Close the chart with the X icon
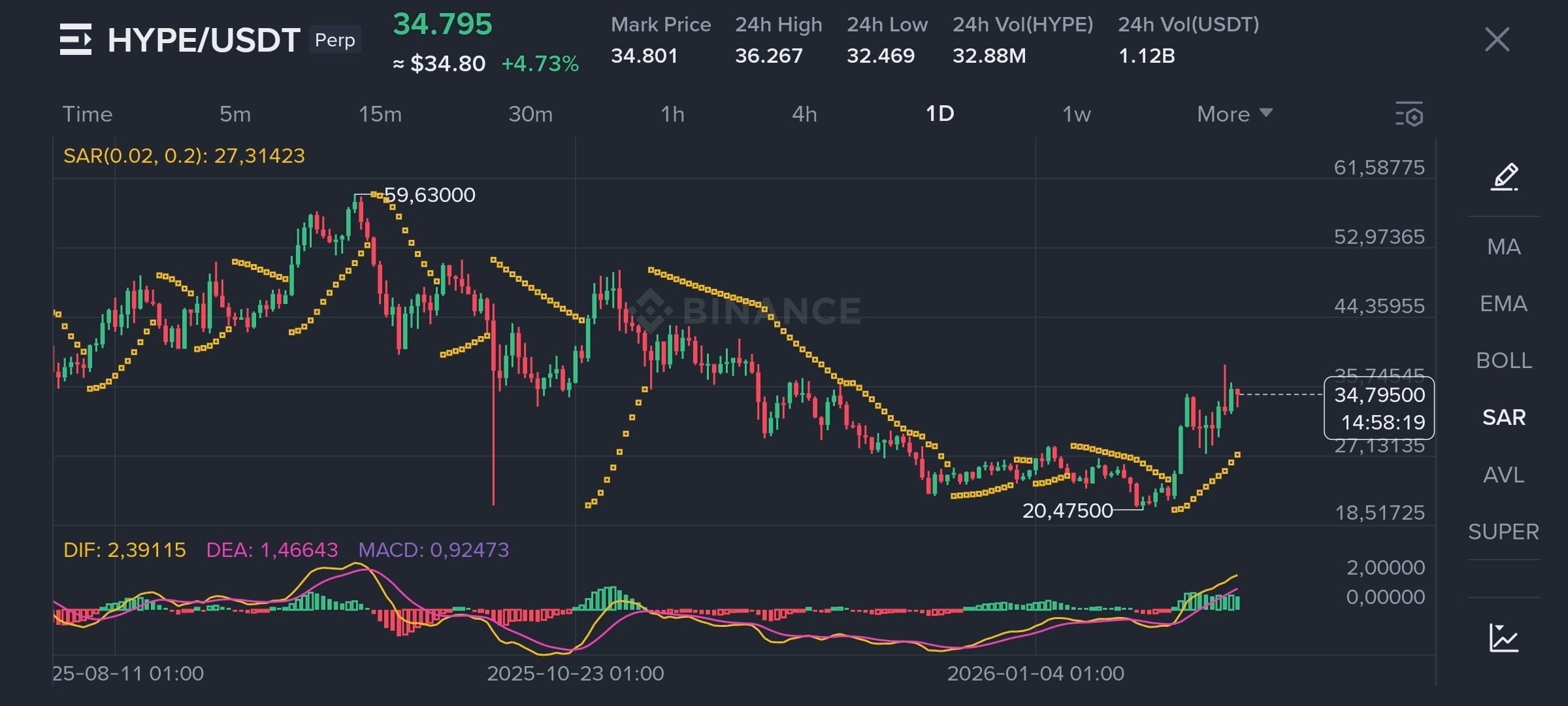This screenshot has width=1568, height=706. click(1497, 39)
